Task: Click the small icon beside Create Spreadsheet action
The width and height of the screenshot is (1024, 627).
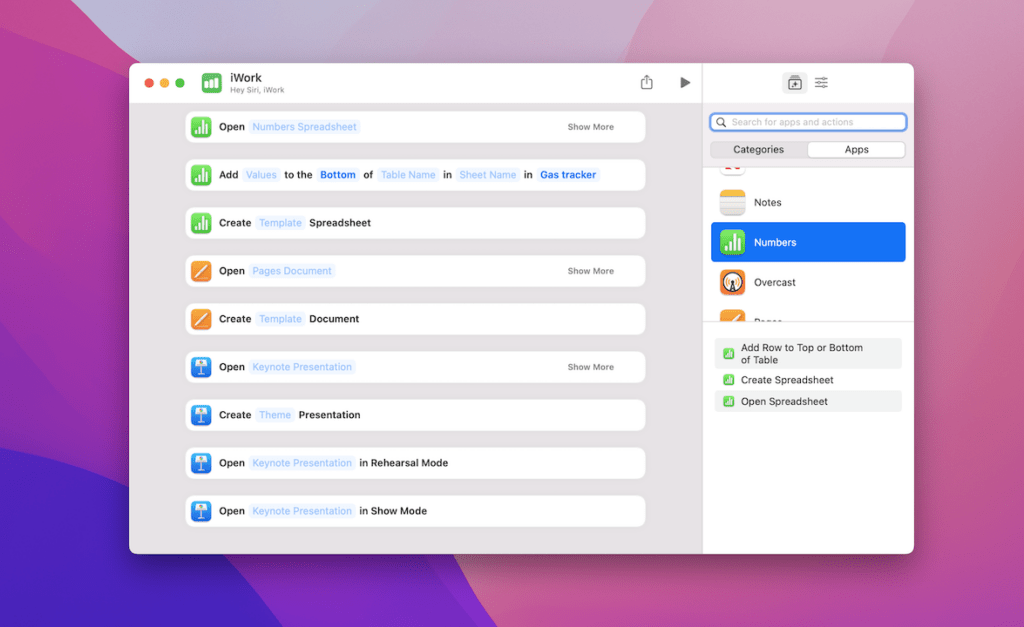Action: click(x=728, y=380)
